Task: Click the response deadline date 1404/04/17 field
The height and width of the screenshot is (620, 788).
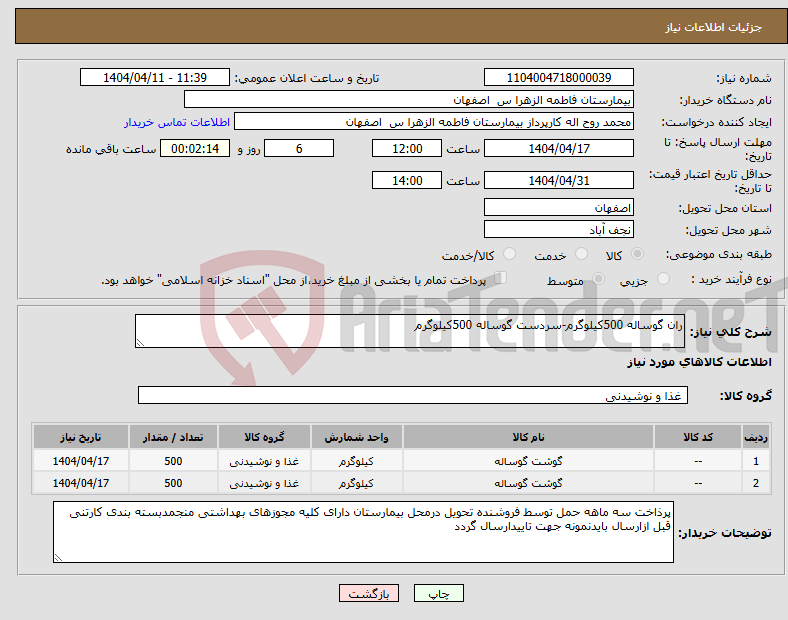Action: [558, 148]
